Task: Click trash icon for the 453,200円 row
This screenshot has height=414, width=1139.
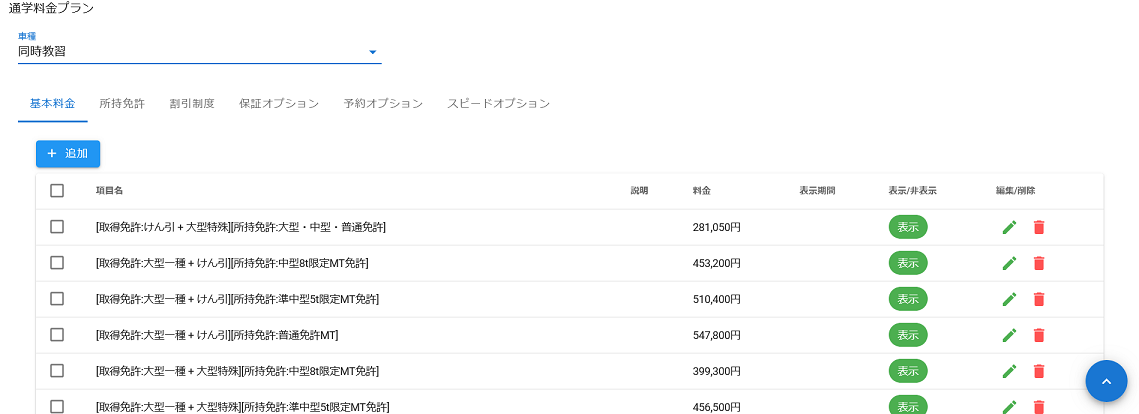Action: tap(1039, 263)
